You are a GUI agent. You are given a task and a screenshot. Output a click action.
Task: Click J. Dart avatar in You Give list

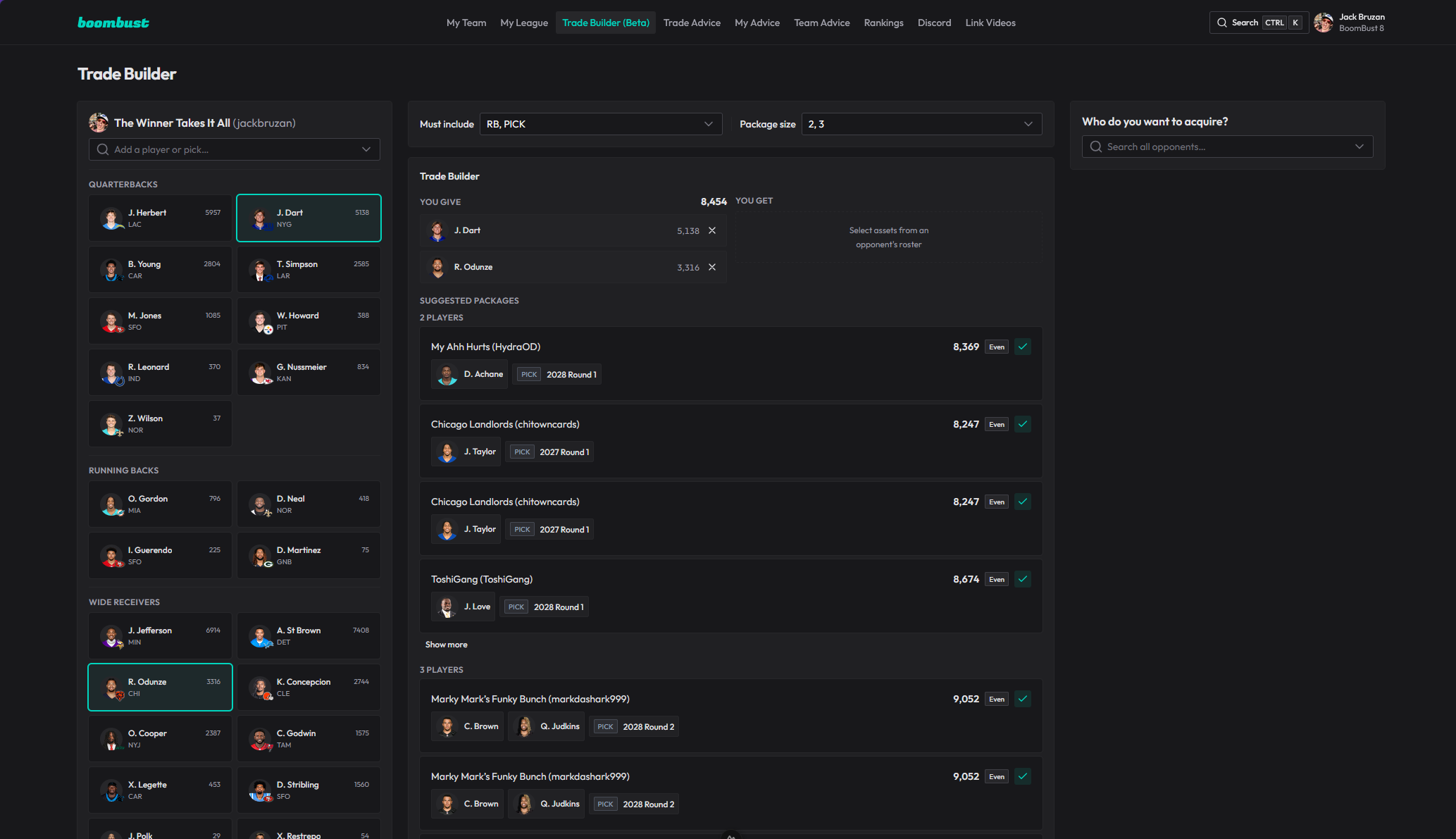pos(437,230)
